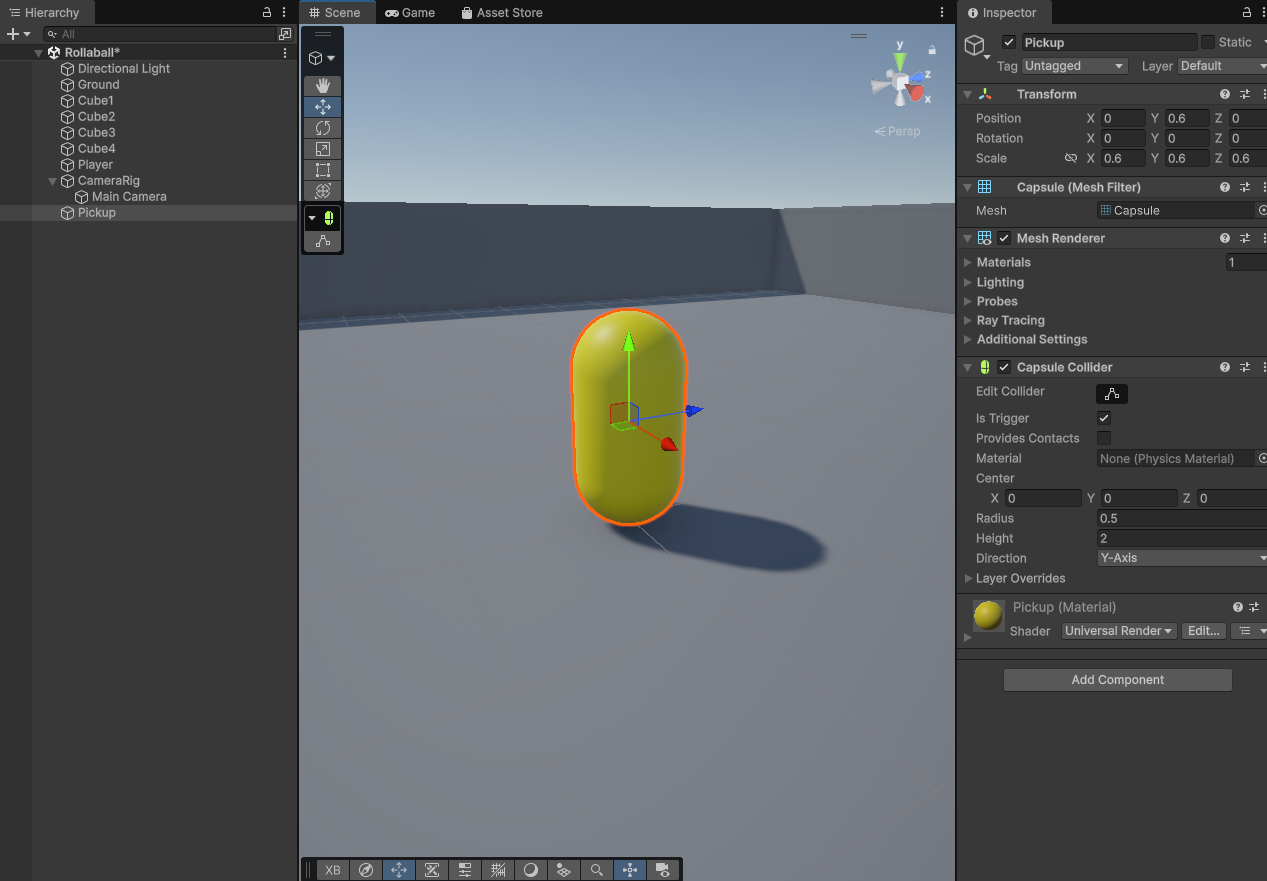Screen dimensions: 1267x881
Task: Switch to the Game tab
Action: pos(410,13)
